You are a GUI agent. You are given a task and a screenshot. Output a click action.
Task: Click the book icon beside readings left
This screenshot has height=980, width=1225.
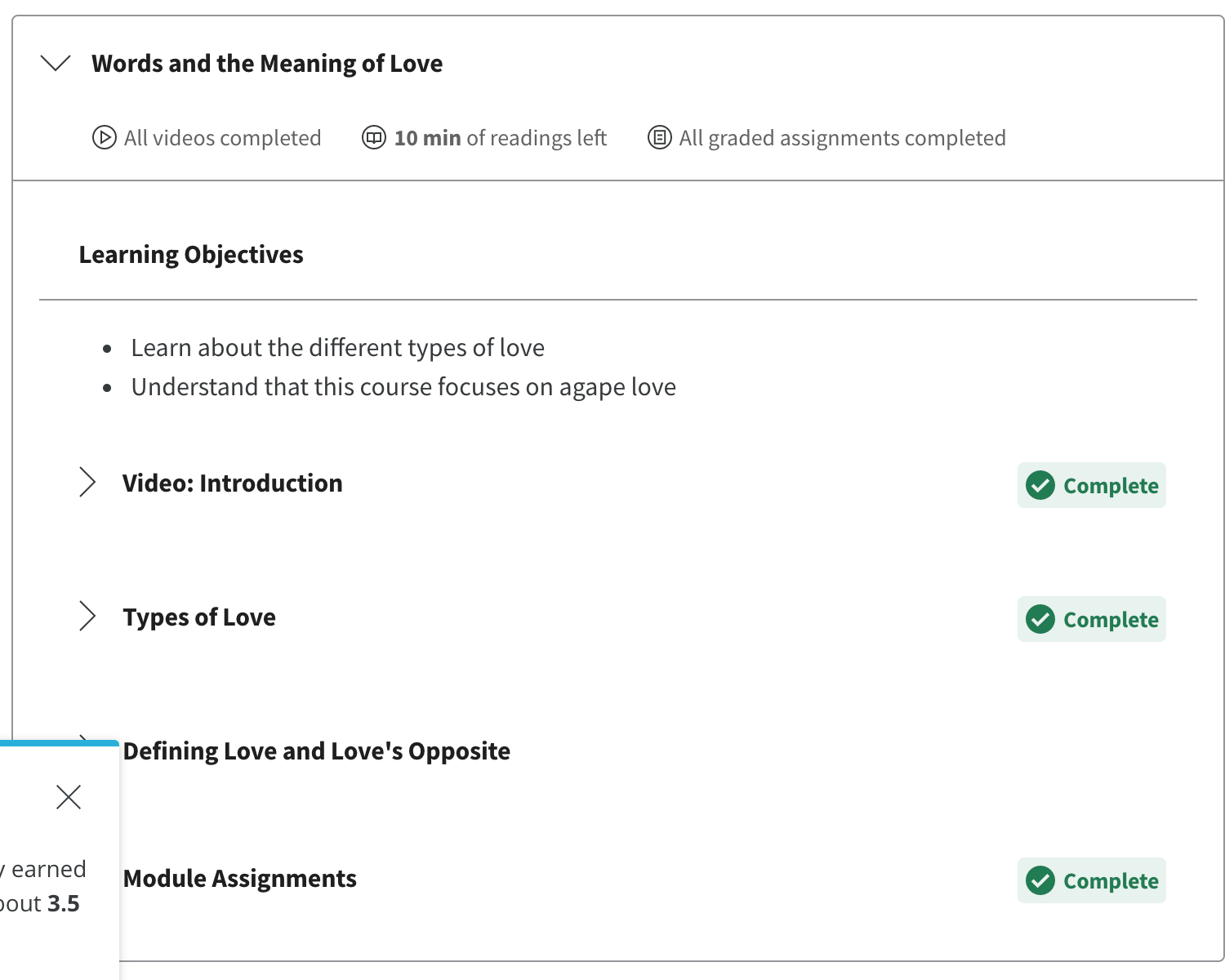click(x=373, y=137)
